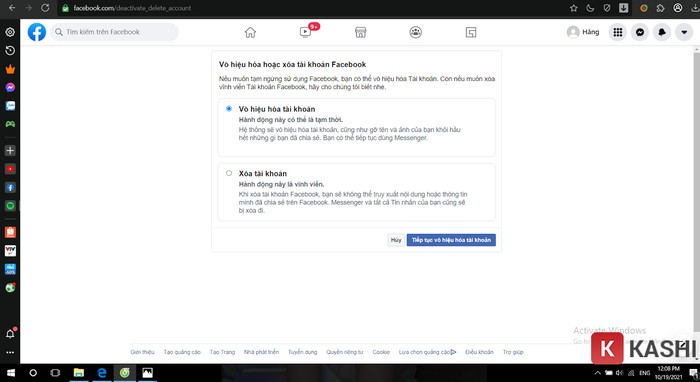The image size is (700, 382).
Task: Open the Nhà phát triển footer link
Action: [x=261, y=352]
